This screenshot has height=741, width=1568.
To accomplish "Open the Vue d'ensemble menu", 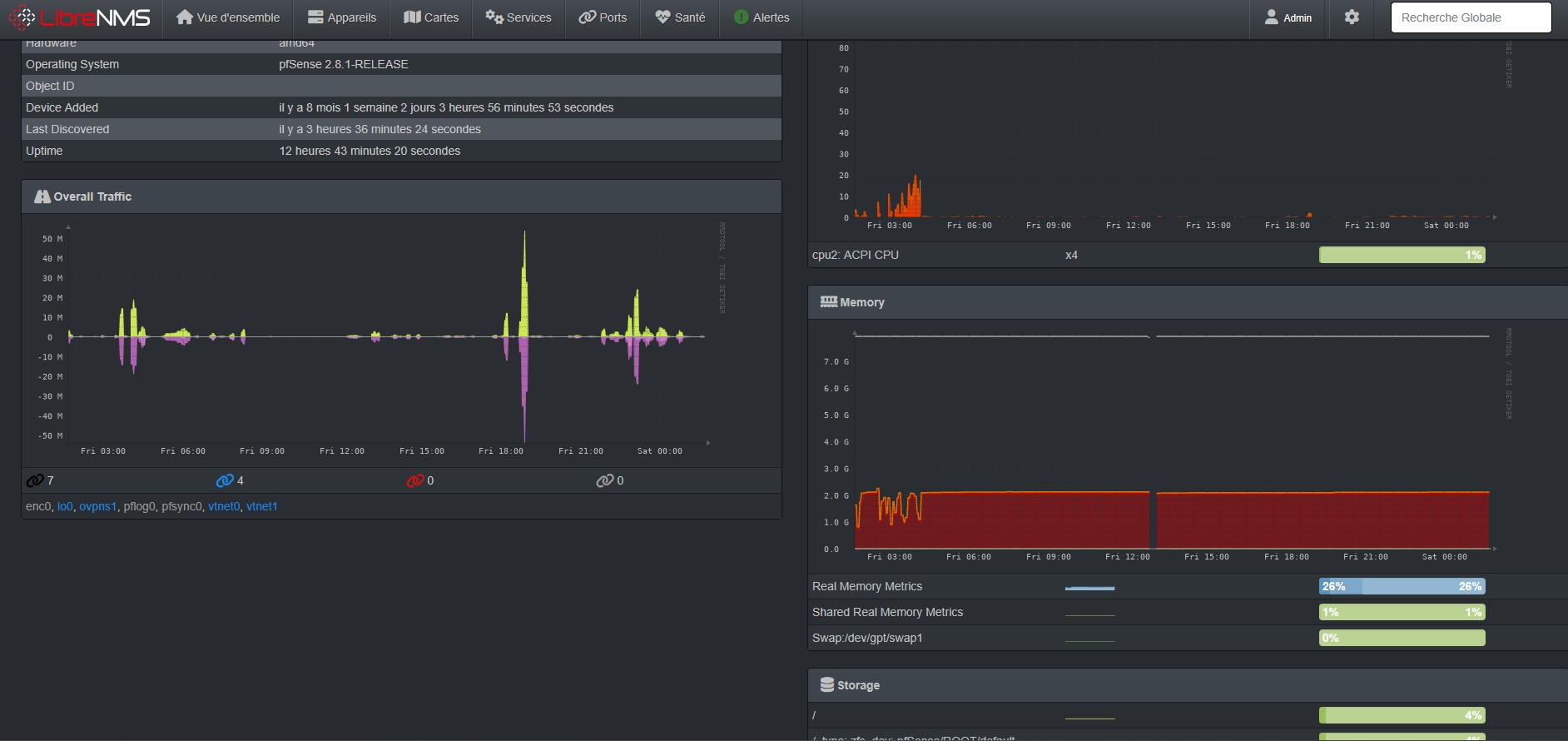I will coord(228,17).
